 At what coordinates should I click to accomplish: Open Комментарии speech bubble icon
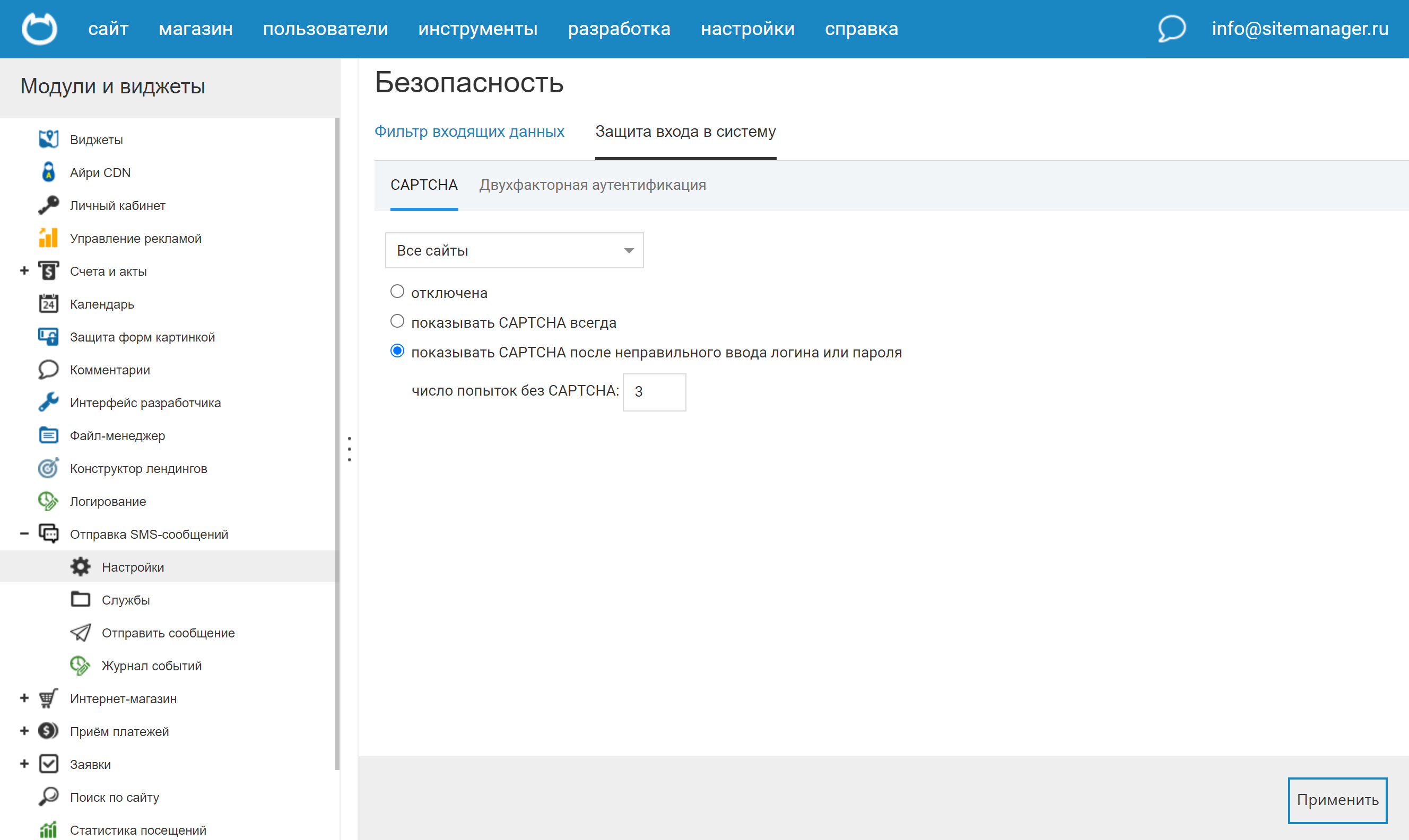pyautogui.click(x=49, y=369)
